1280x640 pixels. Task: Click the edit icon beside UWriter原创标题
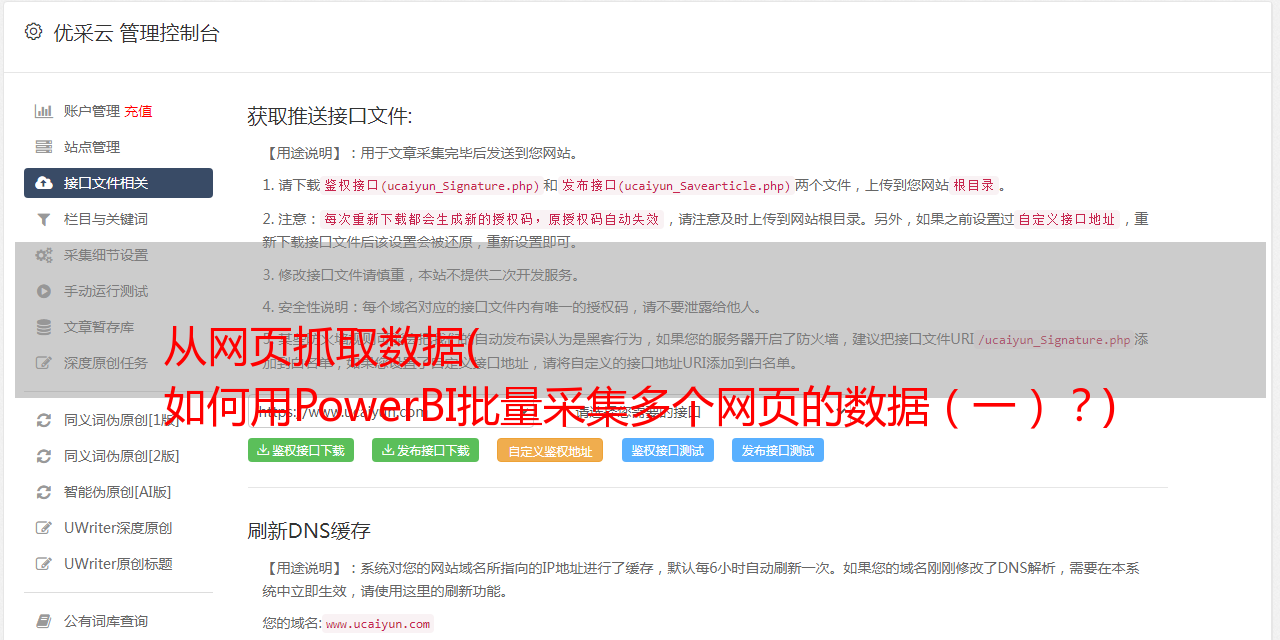coord(44,564)
